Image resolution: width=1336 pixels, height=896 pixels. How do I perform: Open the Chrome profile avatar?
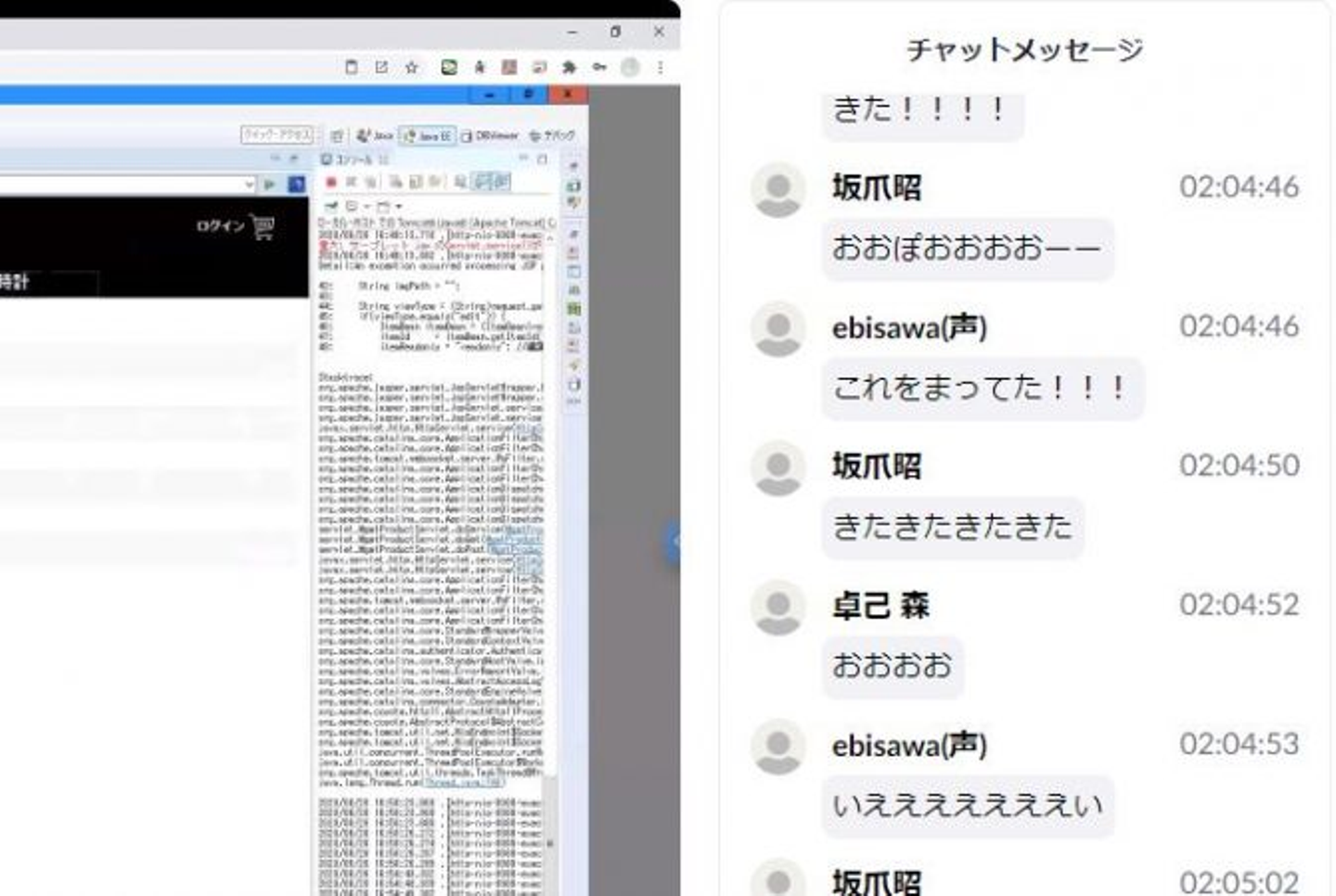[630, 67]
